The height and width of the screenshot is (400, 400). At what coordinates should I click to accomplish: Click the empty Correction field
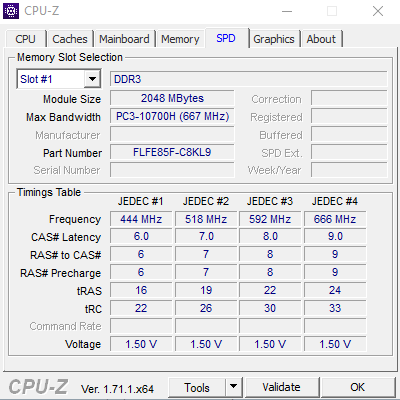tap(349, 98)
